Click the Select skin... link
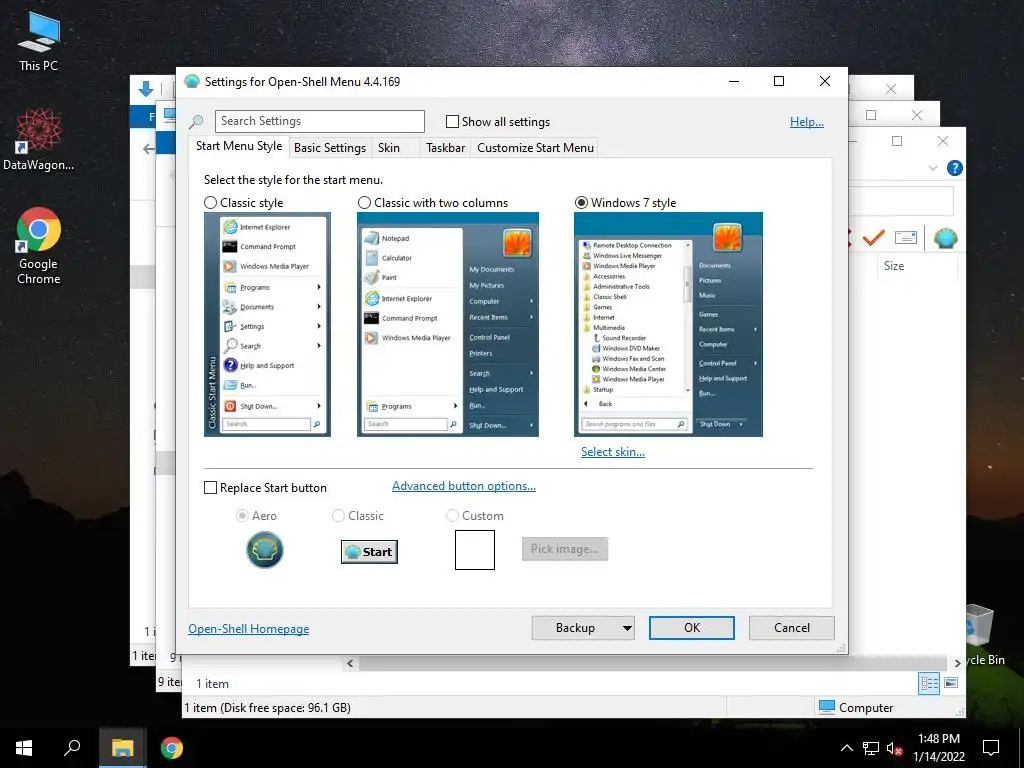The height and width of the screenshot is (768, 1024). point(613,452)
